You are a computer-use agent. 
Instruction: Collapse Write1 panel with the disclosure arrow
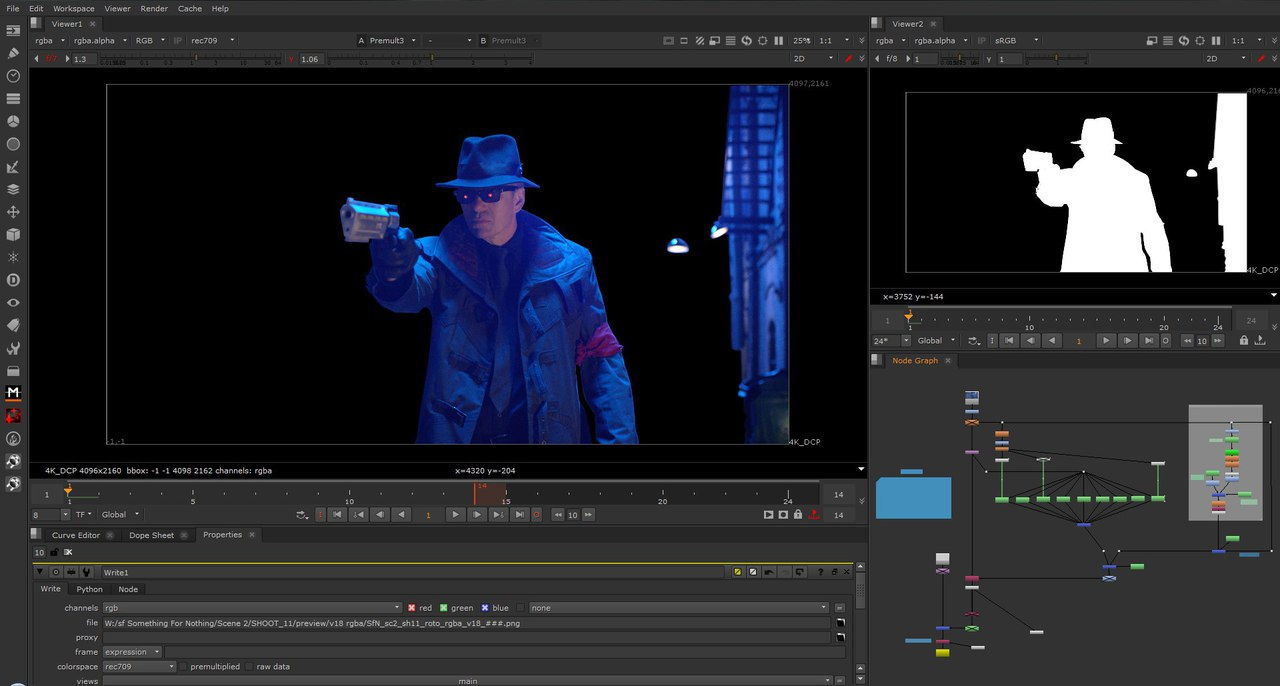40,572
